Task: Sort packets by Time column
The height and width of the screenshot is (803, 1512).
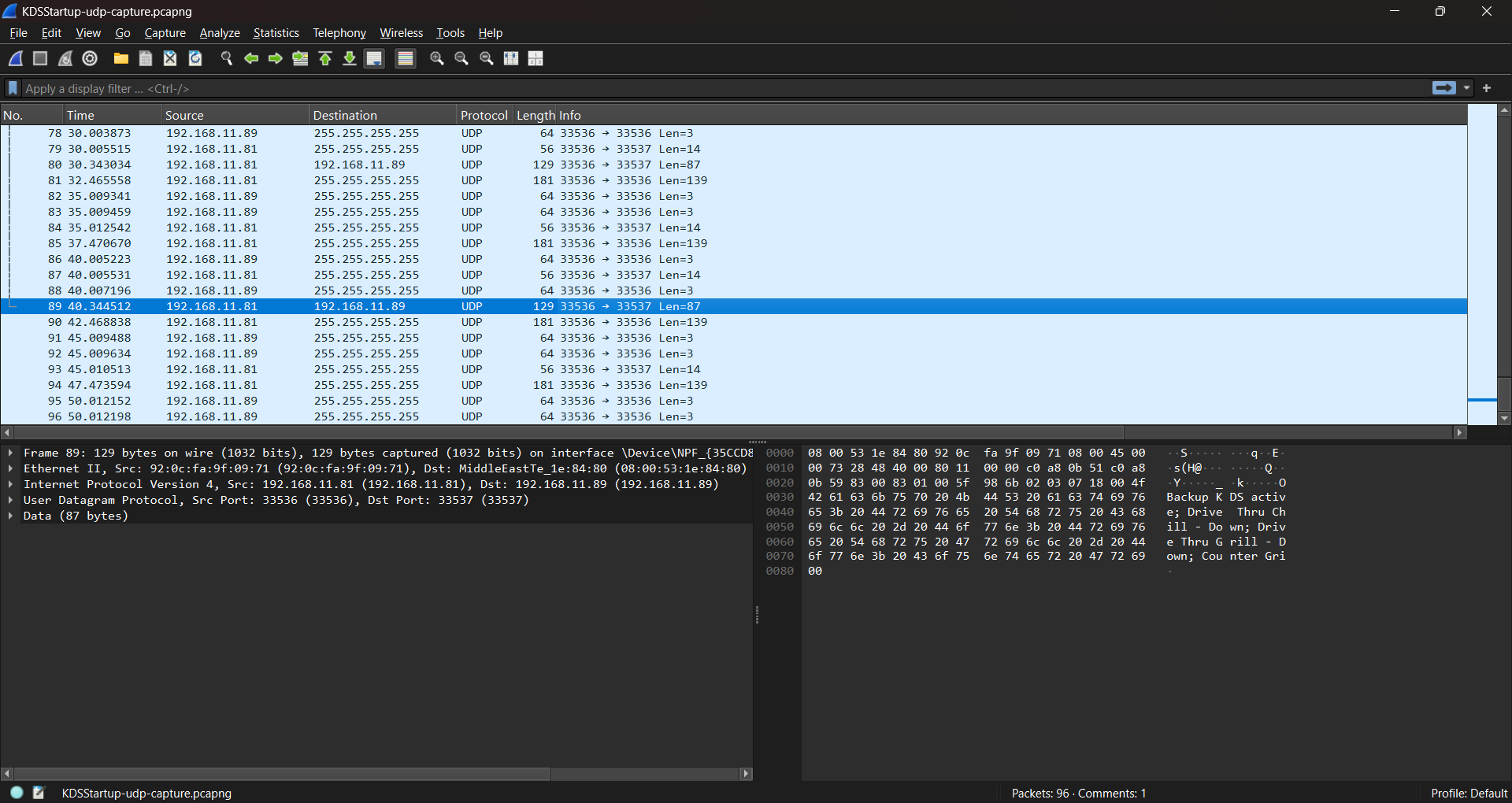Action: [x=113, y=115]
